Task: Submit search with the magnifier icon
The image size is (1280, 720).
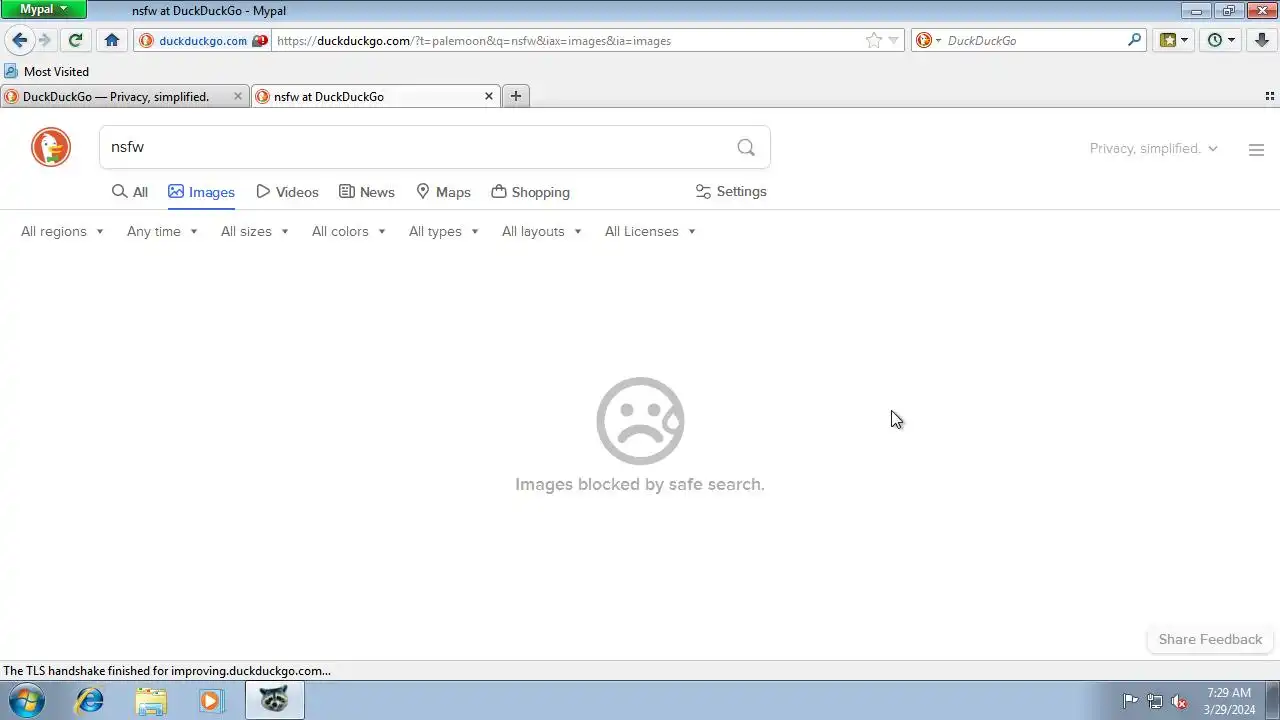Action: (746, 147)
